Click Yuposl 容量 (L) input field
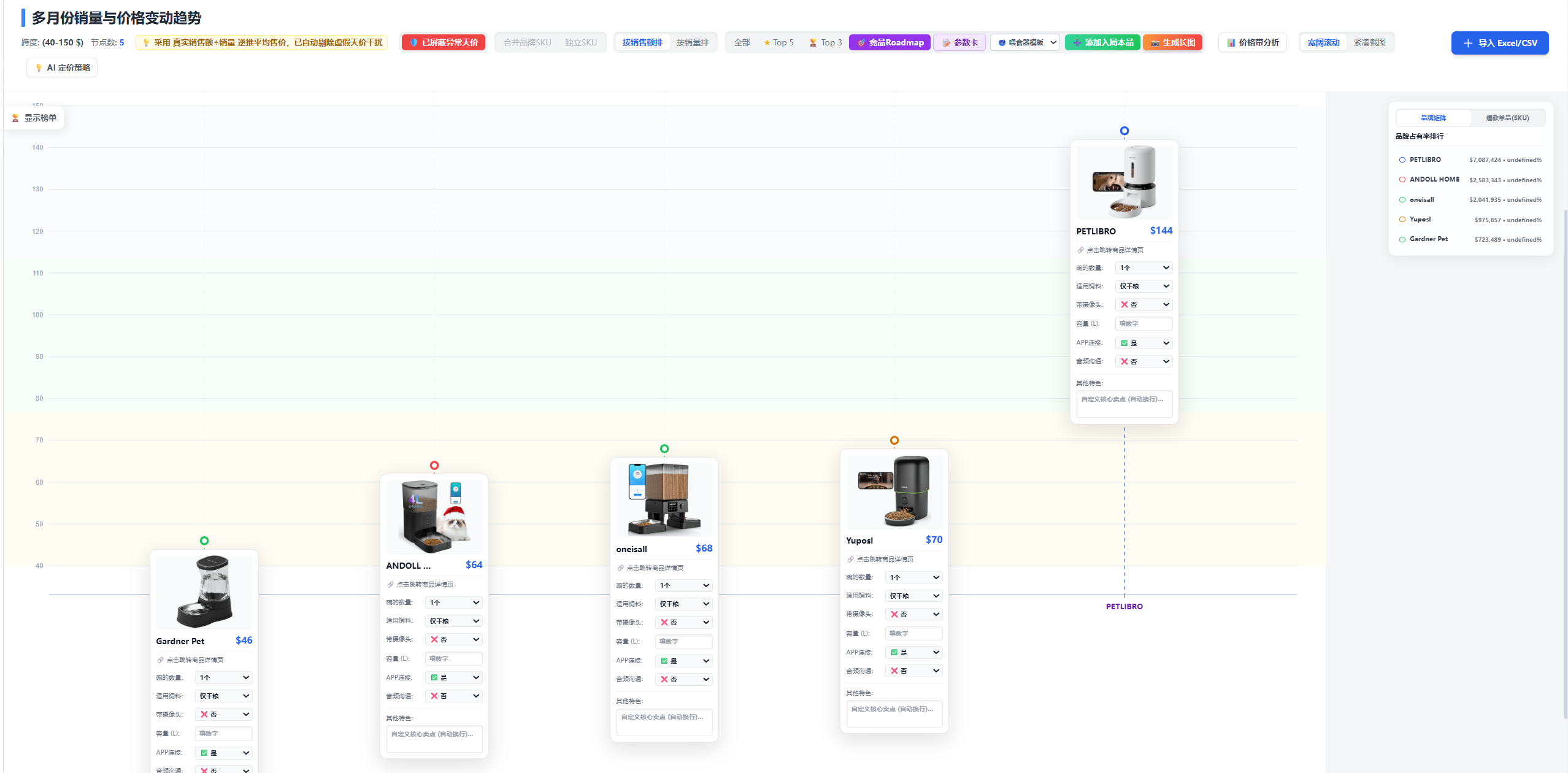The width and height of the screenshot is (1568, 773). [x=913, y=634]
